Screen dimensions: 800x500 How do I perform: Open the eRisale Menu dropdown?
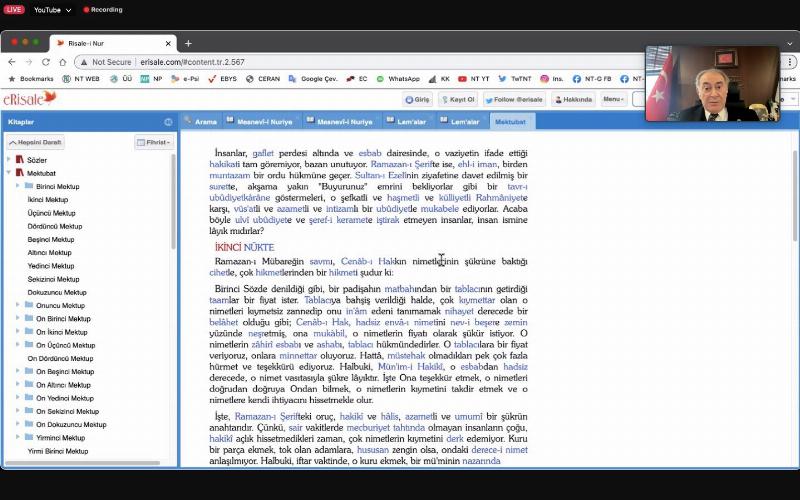point(614,99)
